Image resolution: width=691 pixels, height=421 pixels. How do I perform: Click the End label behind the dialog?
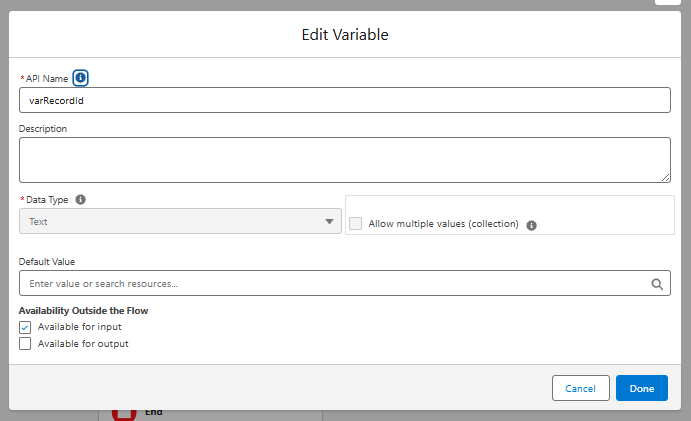[154, 413]
